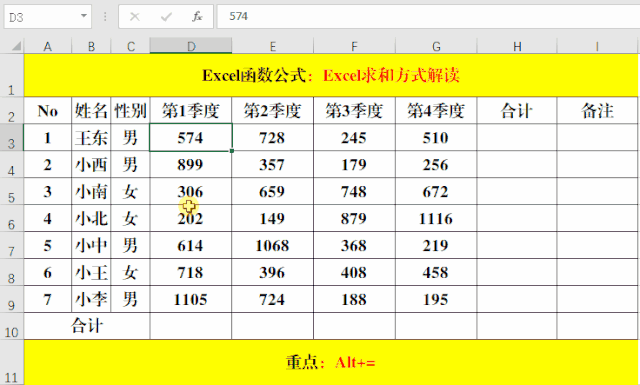640x385 pixels.
Task: Click the '第3季度' header cell
Action: pyautogui.click(x=354, y=111)
